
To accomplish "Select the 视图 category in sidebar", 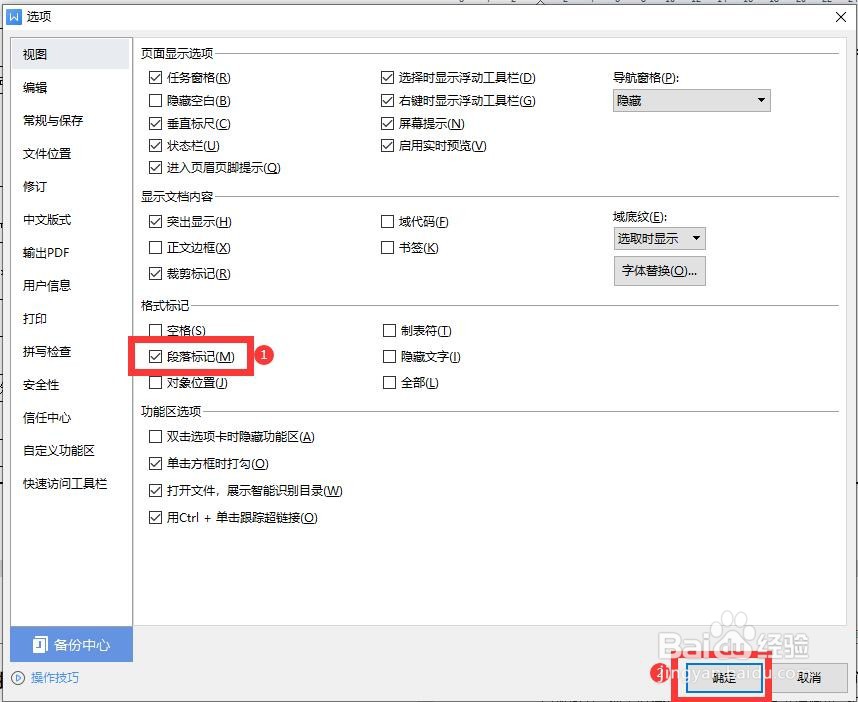I will tap(70, 54).
